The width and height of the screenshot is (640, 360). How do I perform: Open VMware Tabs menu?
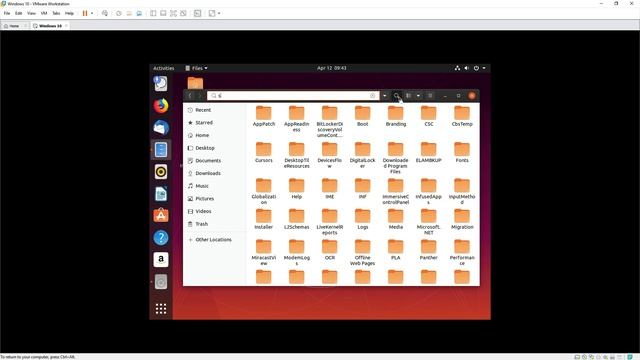56,13
